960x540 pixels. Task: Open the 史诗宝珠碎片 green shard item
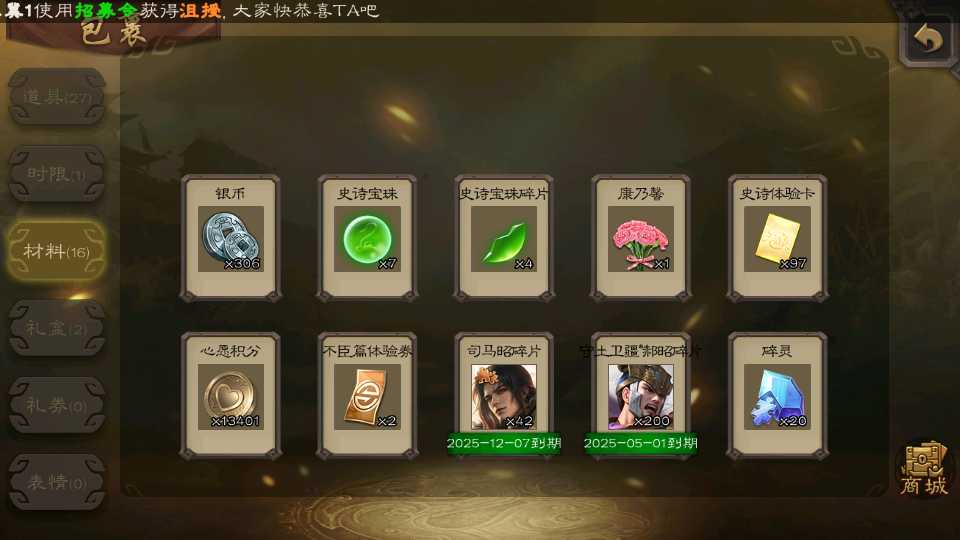pos(504,238)
